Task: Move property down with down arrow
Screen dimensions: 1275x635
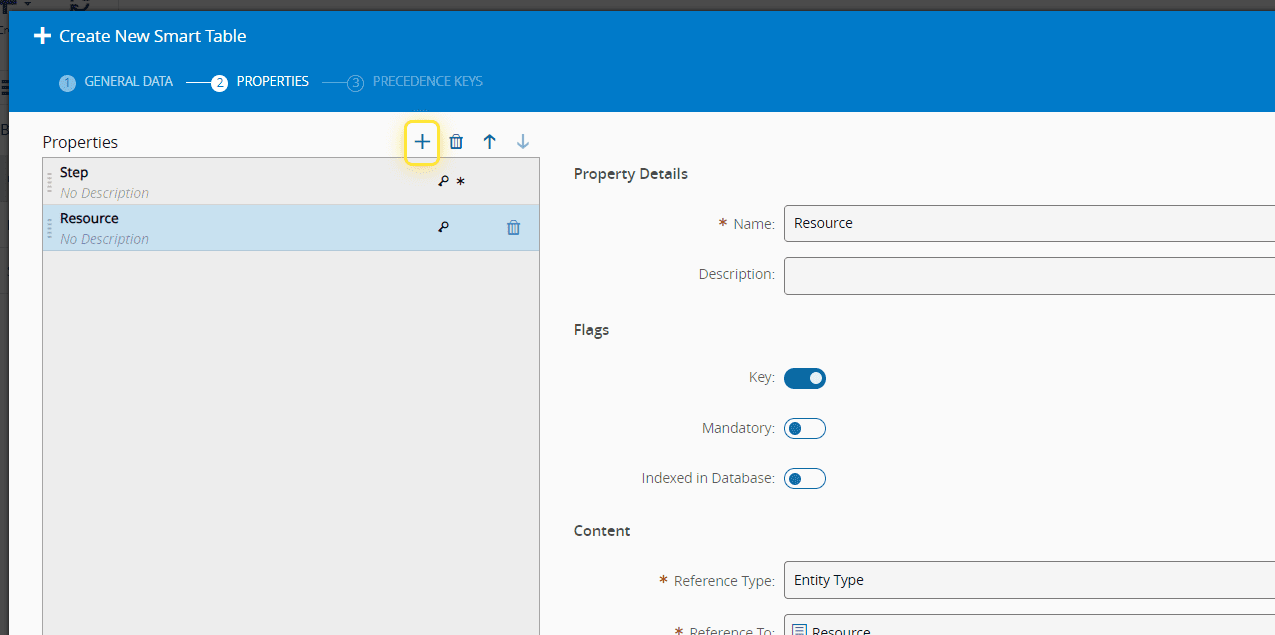Action: (x=522, y=142)
